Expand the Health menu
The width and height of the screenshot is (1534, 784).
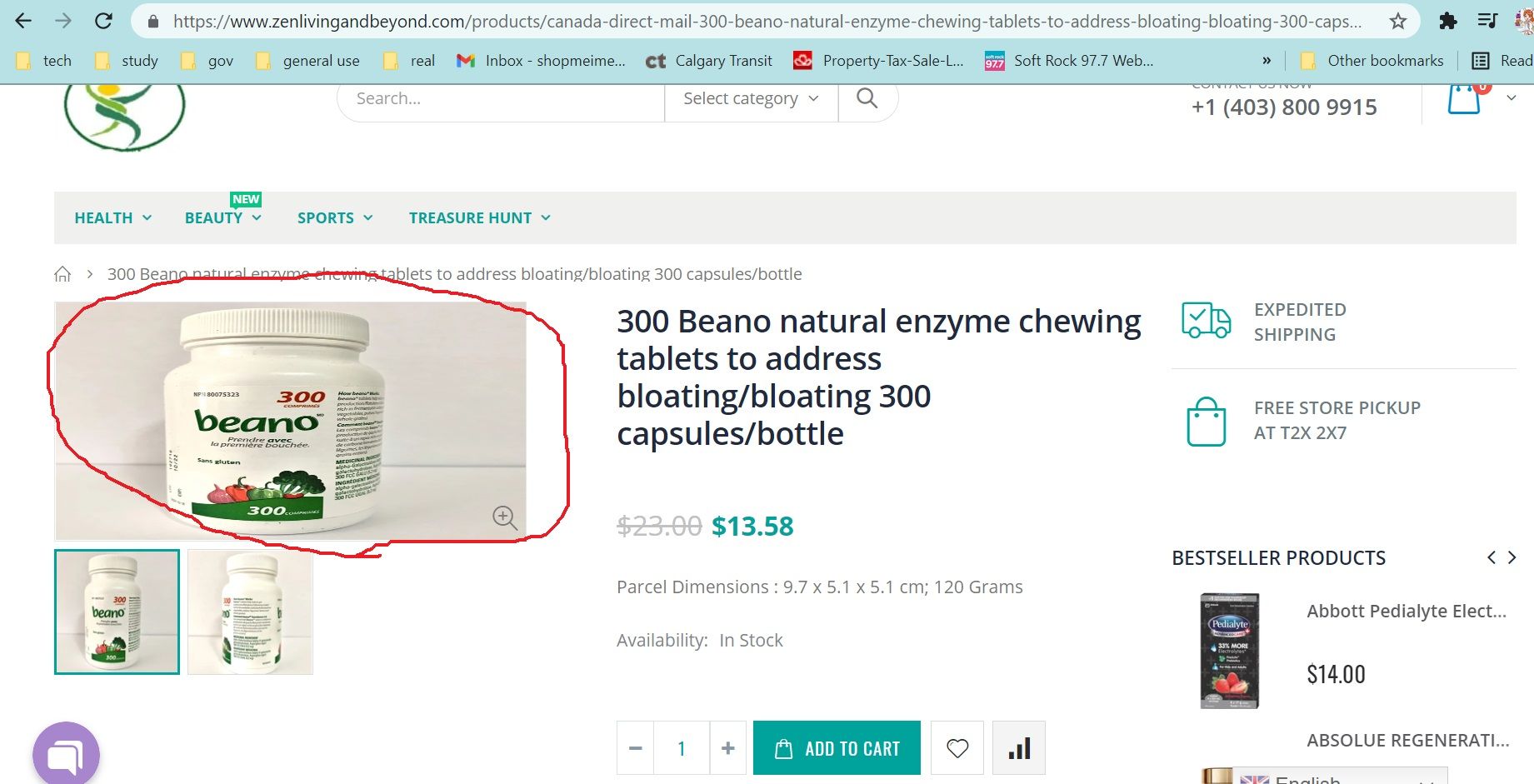112,218
